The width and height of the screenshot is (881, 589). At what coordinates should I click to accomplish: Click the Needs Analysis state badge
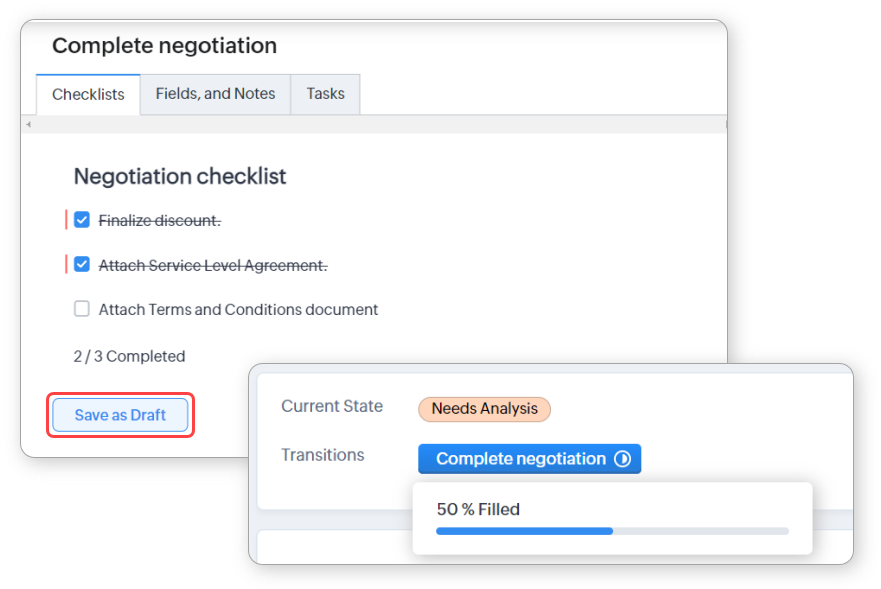(484, 408)
